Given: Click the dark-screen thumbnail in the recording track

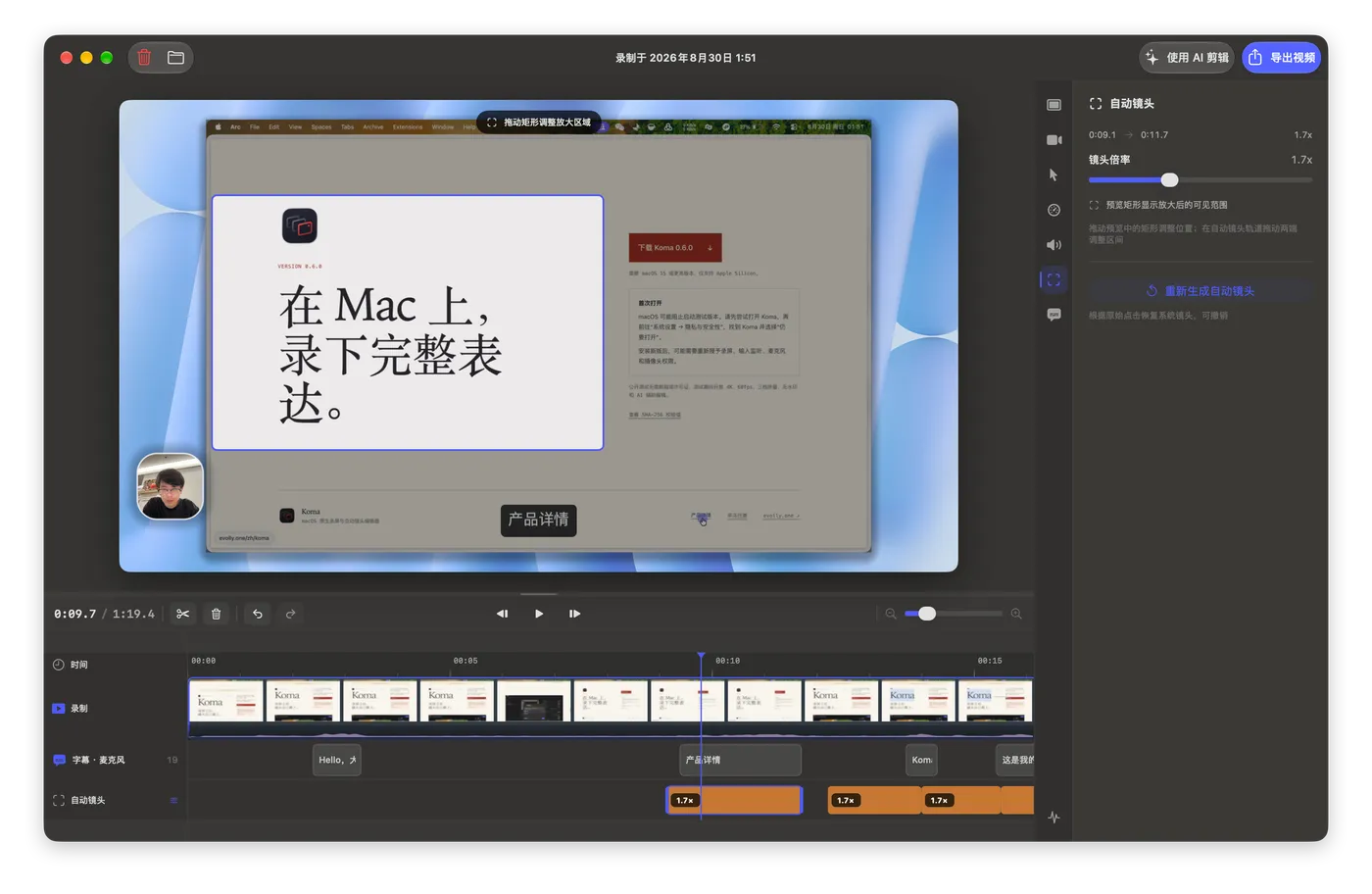Looking at the screenshot, I should 534,701.
